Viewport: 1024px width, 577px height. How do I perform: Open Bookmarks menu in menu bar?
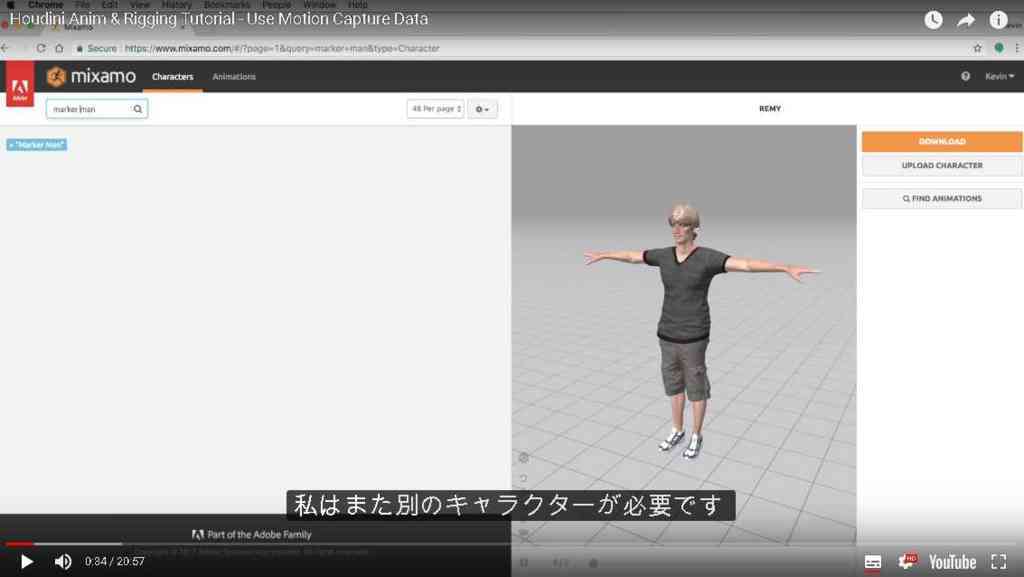(x=227, y=5)
